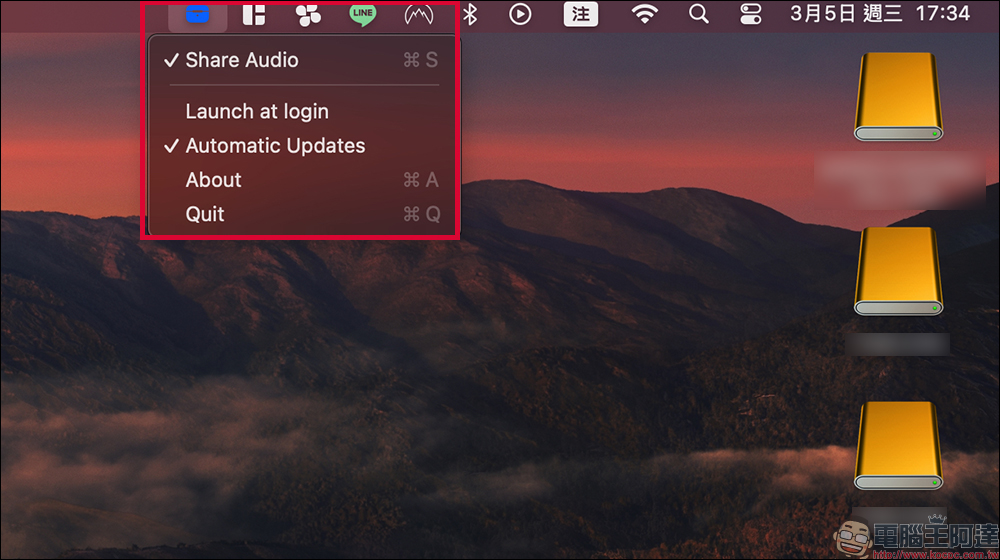Select the top yellow external drive
Image resolution: width=1000 pixels, height=560 pixels.
coord(898,98)
